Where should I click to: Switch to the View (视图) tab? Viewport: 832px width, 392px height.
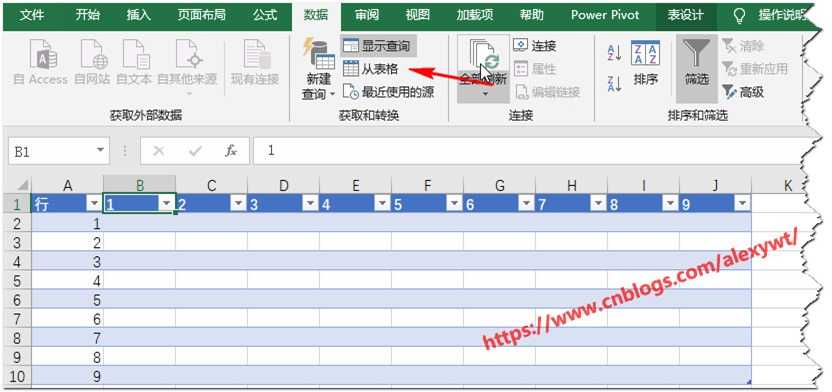[418, 15]
